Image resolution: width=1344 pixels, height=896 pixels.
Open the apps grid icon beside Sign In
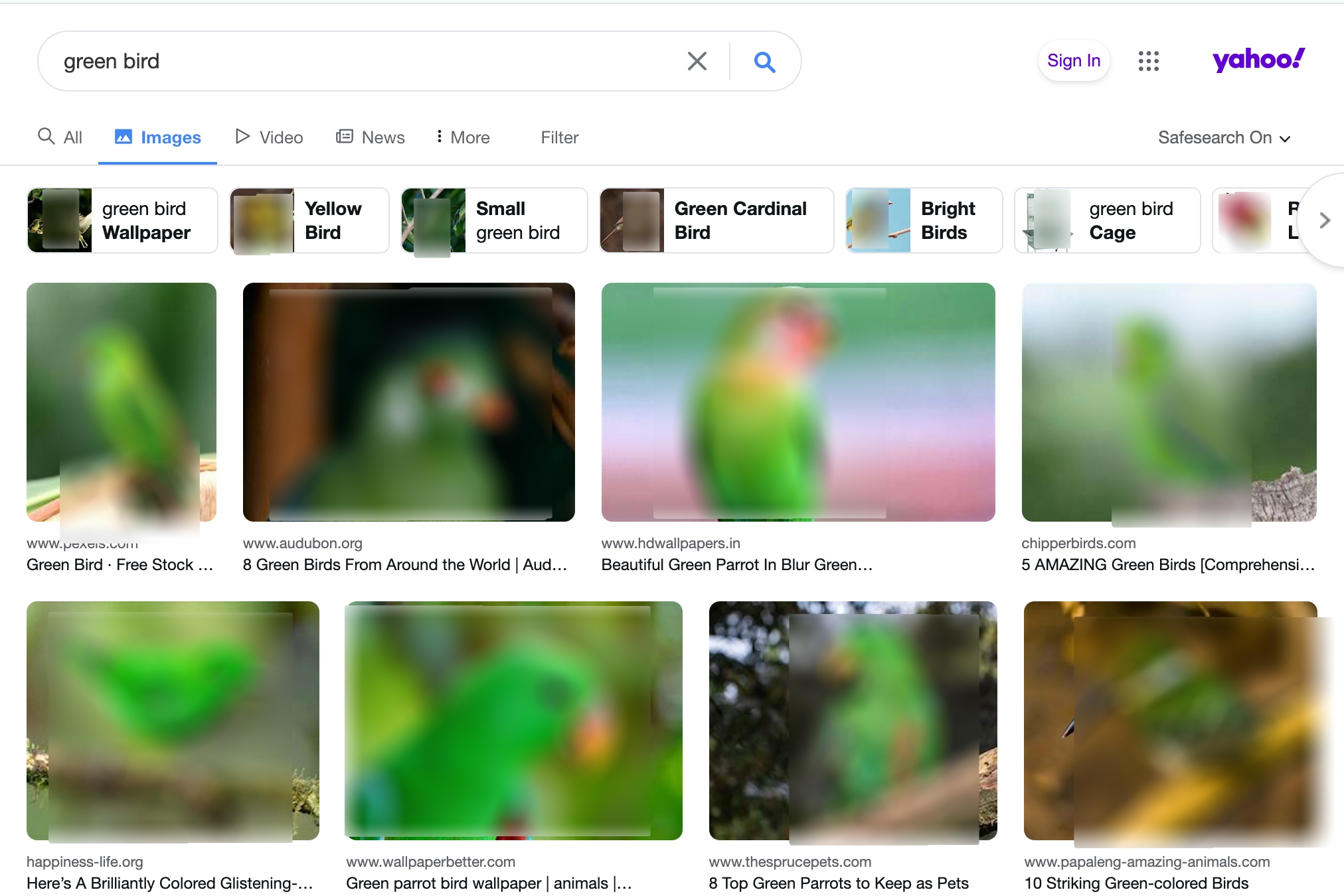[x=1148, y=61]
